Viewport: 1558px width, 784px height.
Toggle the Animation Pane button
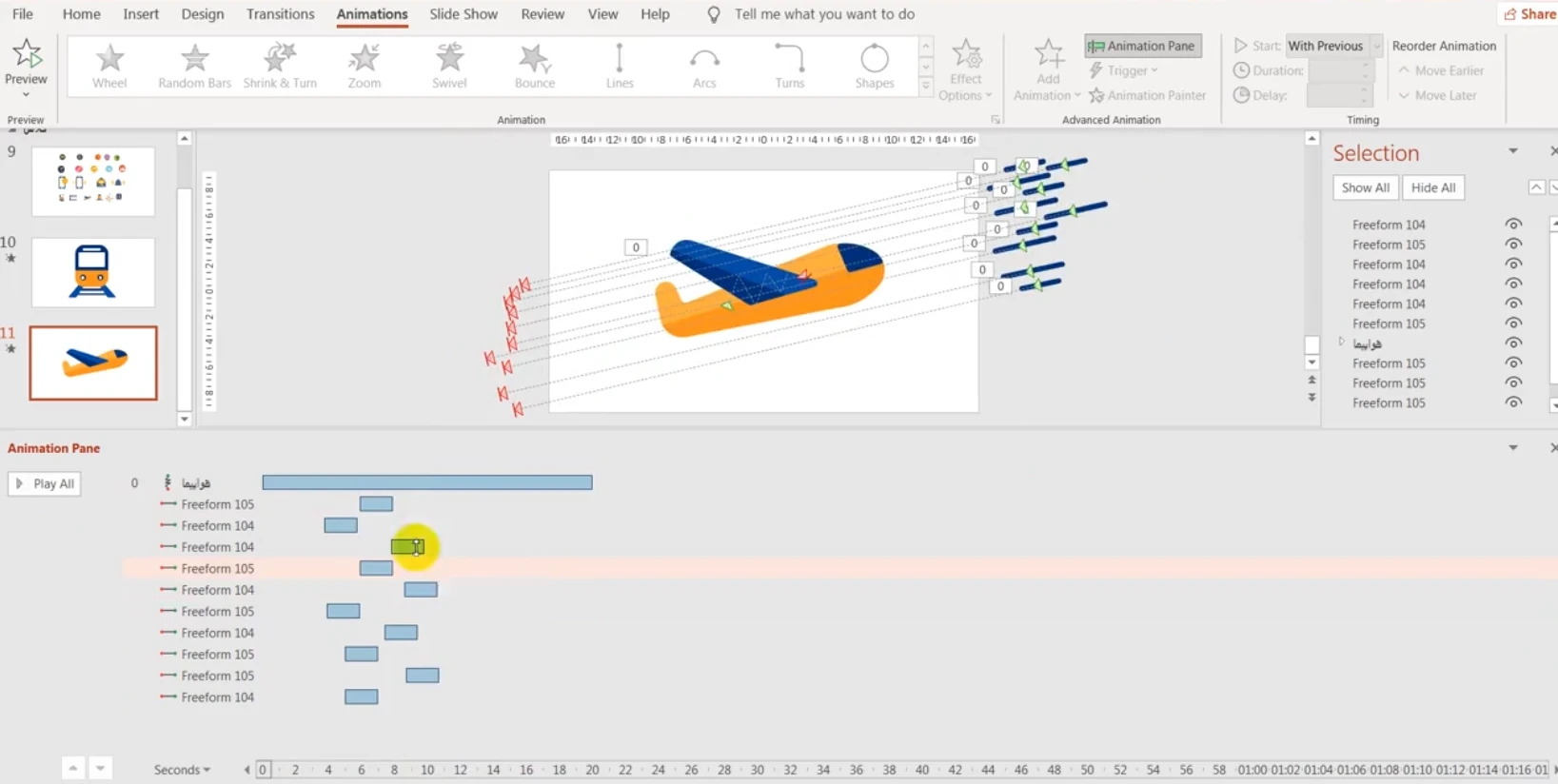click(x=1142, y=46)
